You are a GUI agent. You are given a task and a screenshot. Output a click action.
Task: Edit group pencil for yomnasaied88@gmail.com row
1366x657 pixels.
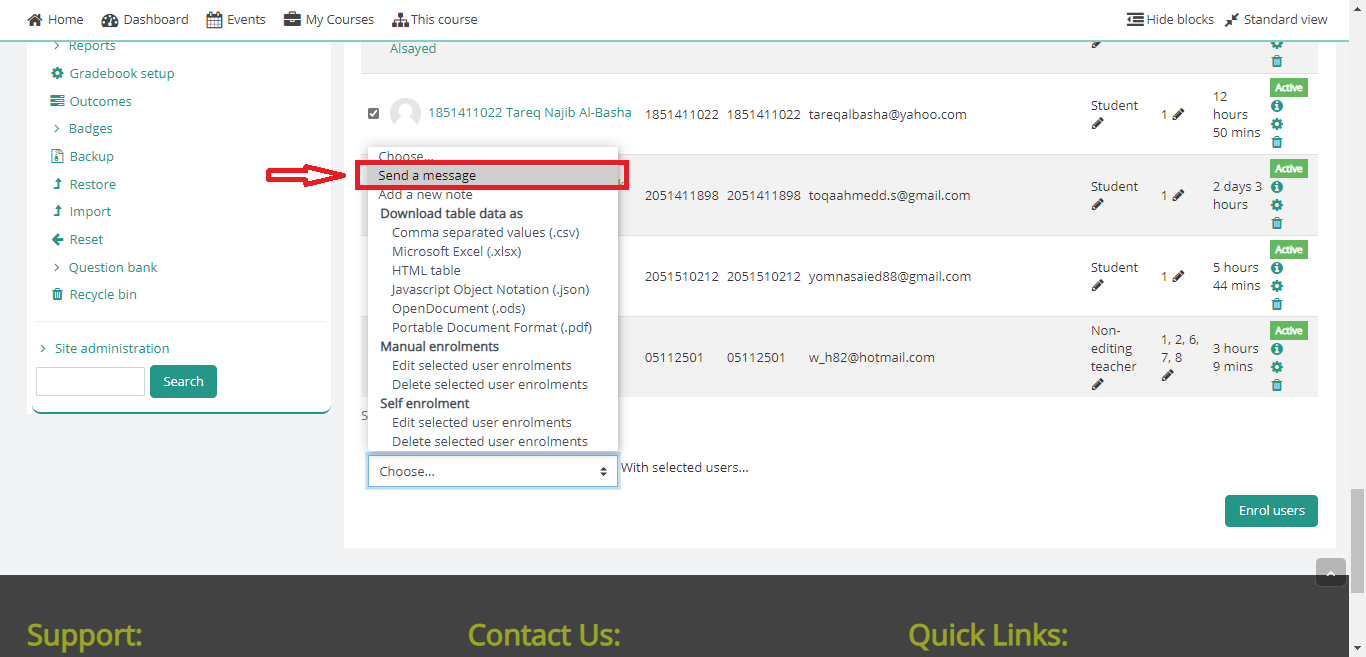point(1178,276)
